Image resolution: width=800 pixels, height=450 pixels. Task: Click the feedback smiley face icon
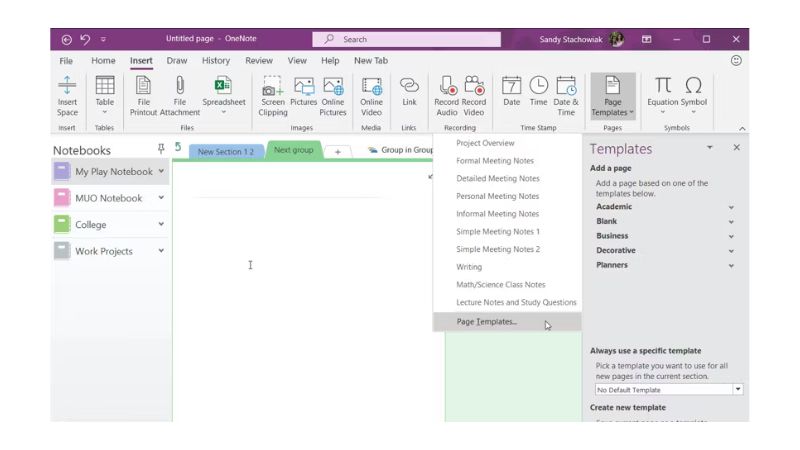tap(736, 61)
